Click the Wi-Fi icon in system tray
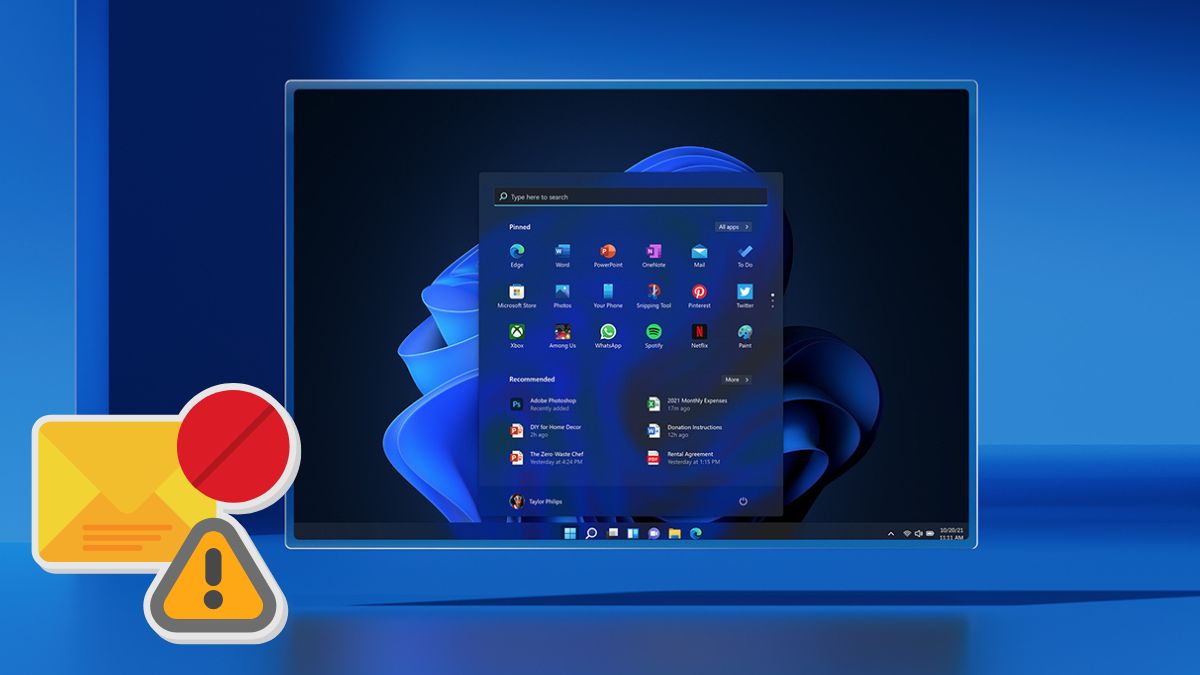This screenshot has width=1200, height=675. click(907, 534)
